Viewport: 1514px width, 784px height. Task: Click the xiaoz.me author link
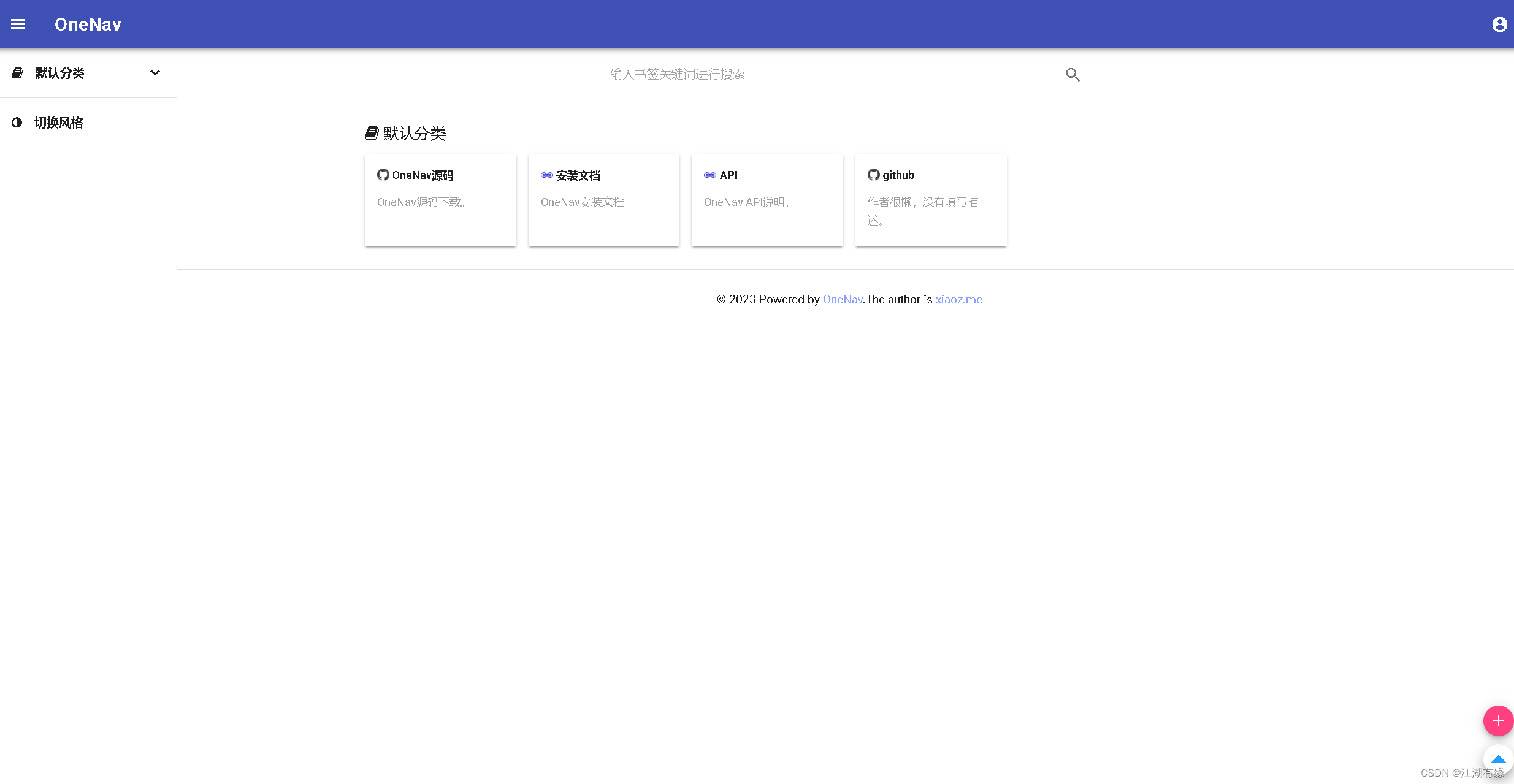pos(958,299)
